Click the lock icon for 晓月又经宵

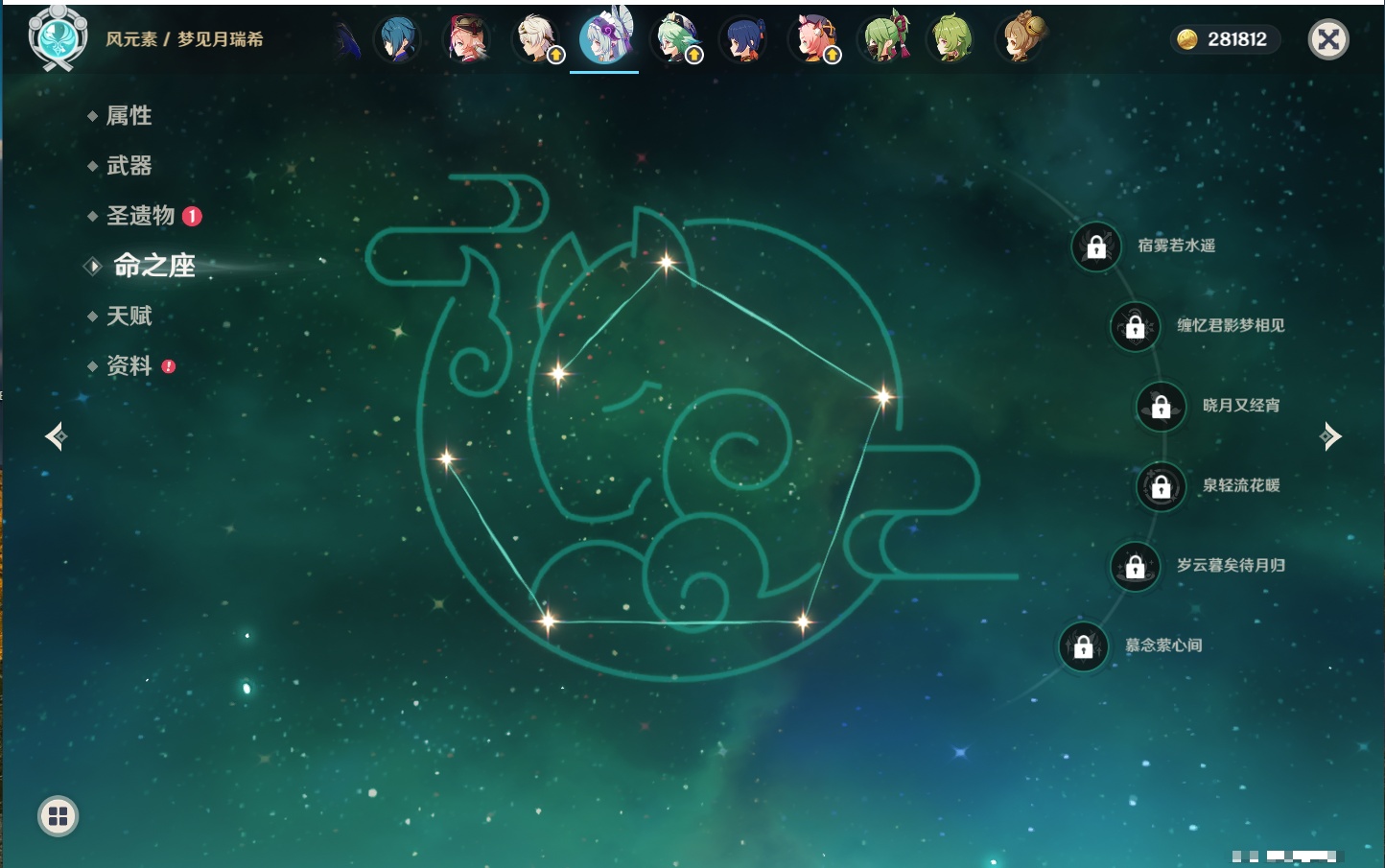pyautogui.click(x=1162, y=407)
